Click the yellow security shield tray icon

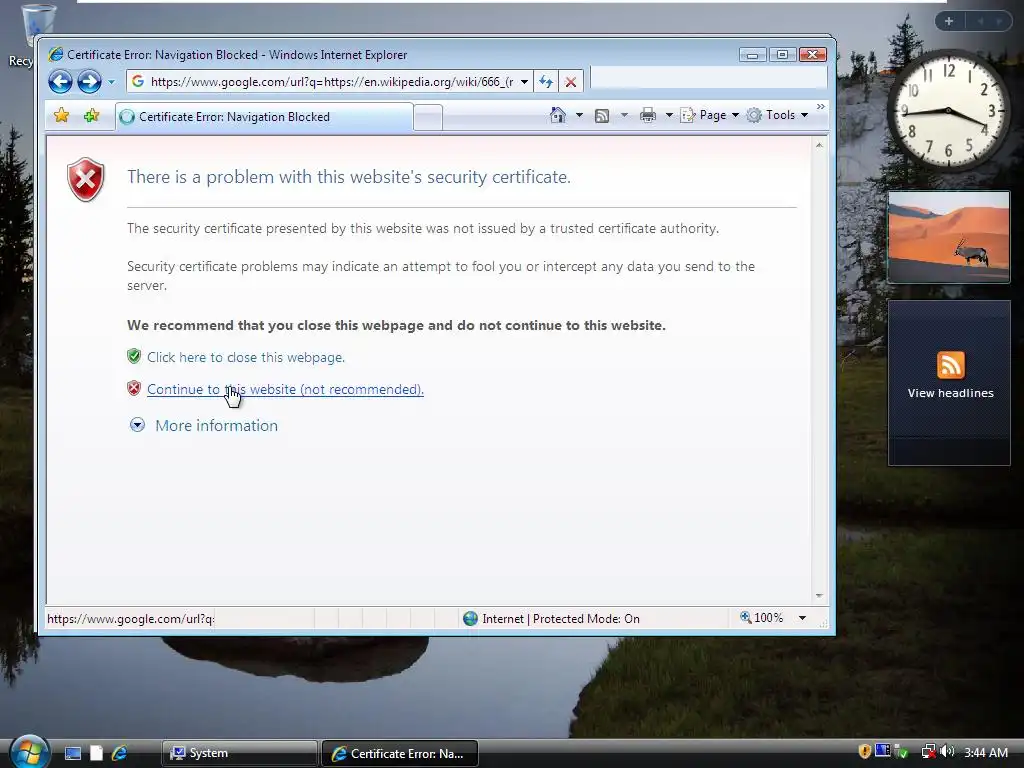(864, 752)
